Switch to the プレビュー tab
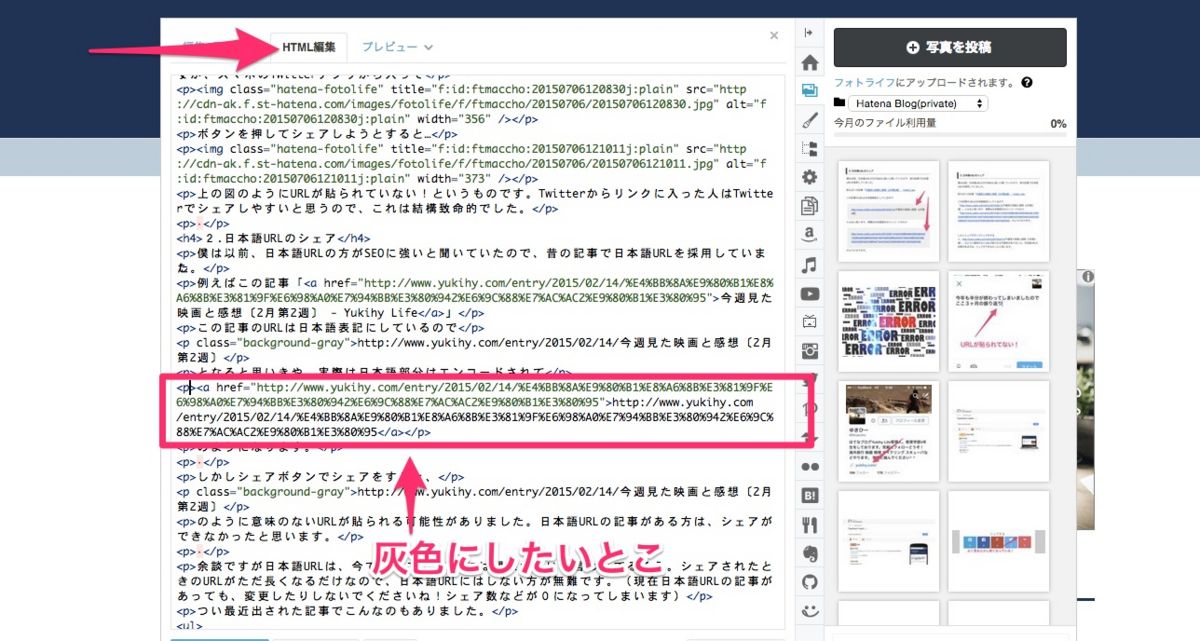 point(390,46)
